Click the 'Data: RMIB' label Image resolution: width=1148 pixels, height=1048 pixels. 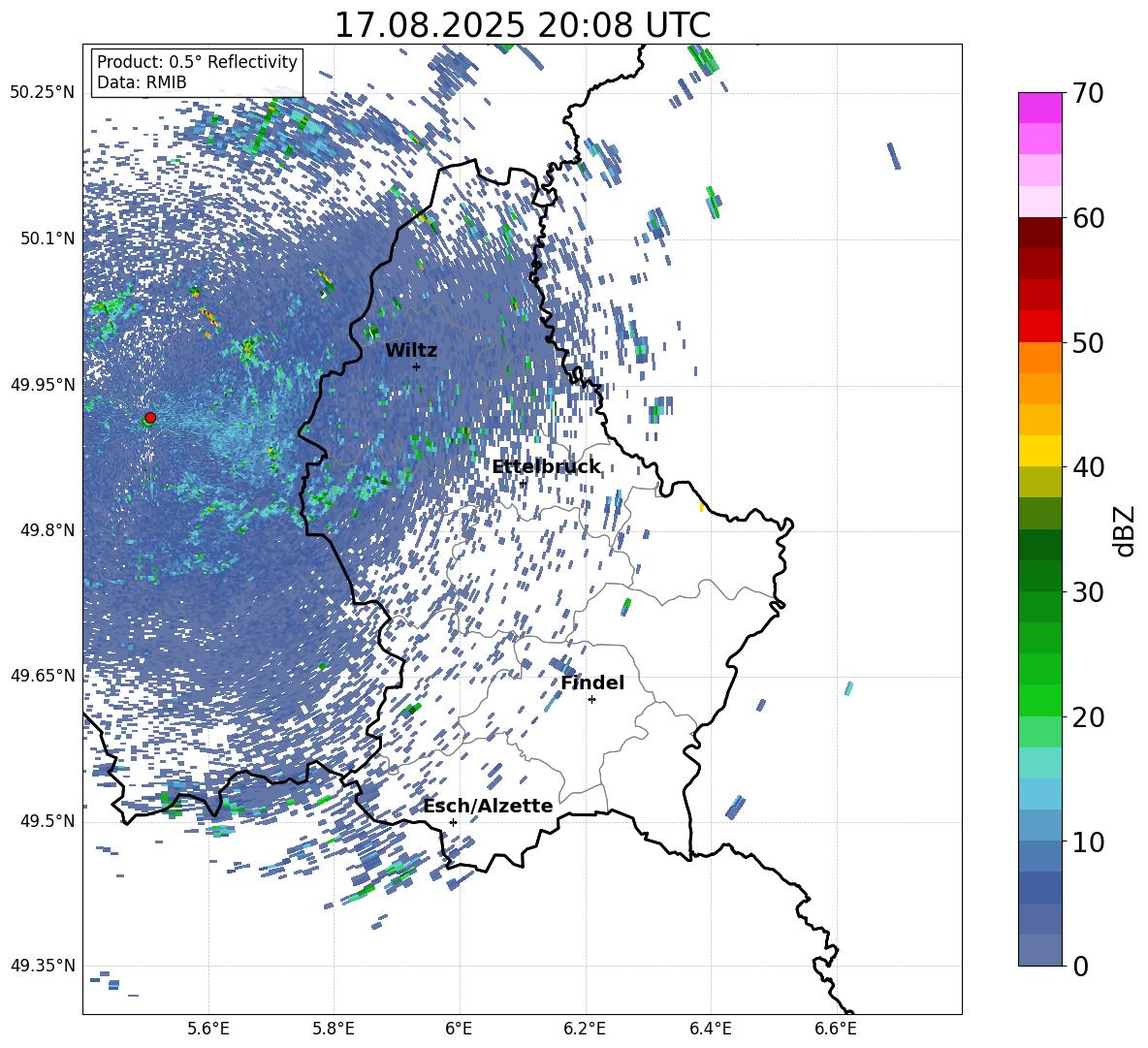tap(142, 82)
